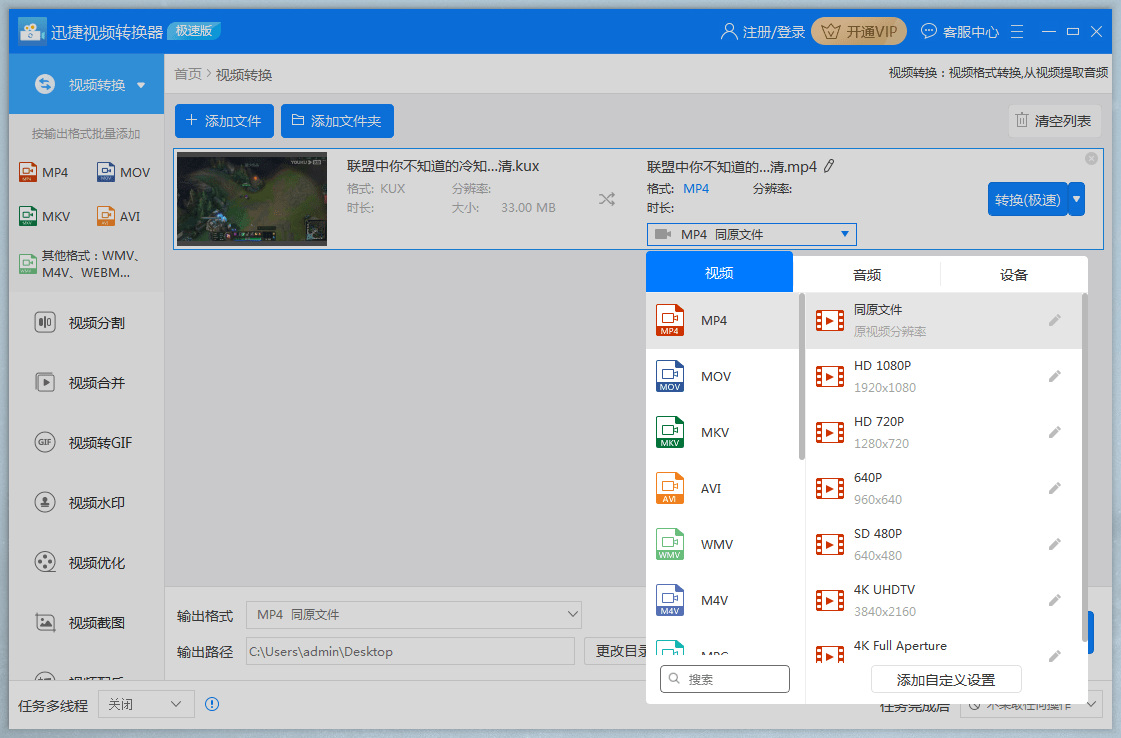Click the 添加自定义设置 button
Viewport: 1121px width, 738px height.
tap(946, 679)
